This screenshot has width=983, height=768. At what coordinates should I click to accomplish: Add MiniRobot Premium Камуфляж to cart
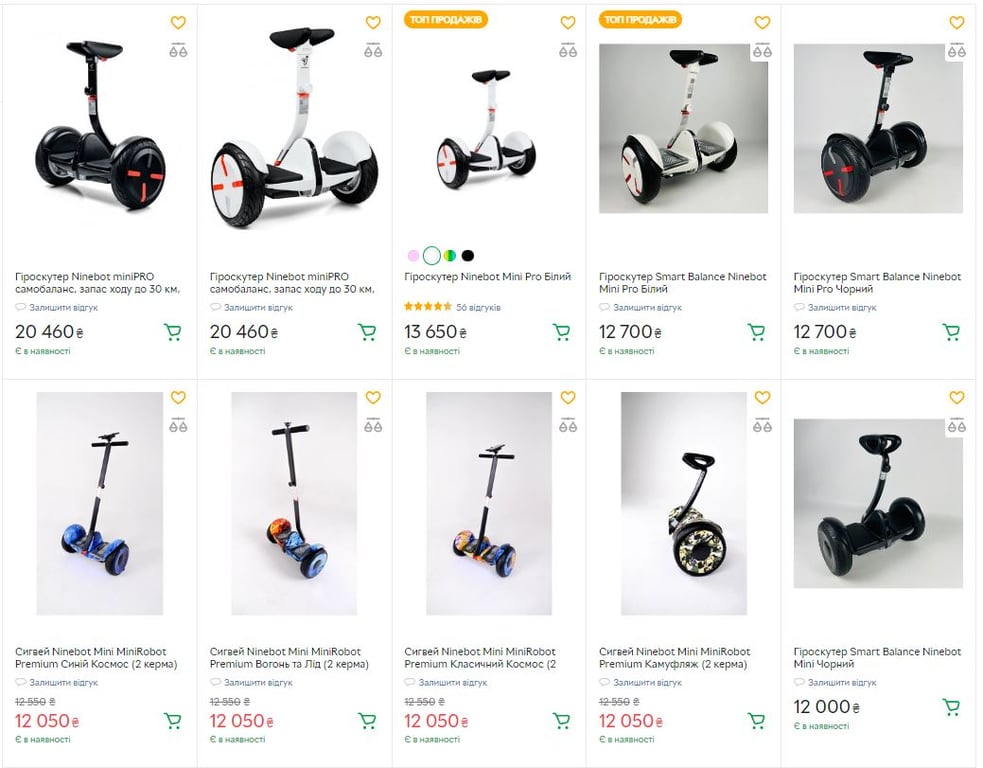click(756, 720)
